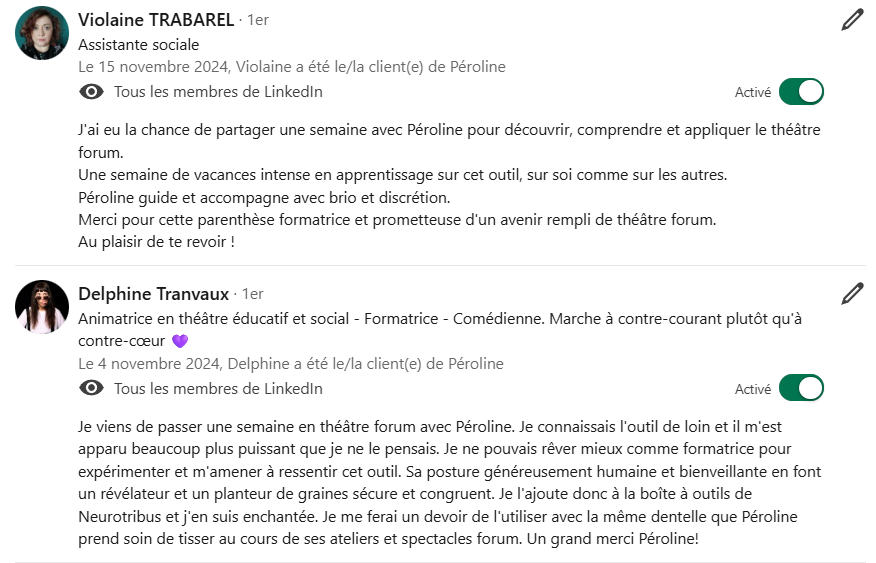The width and height of the screenshot is (876, 563).
Task: Change visibility 'Tous les membres de LinkedIn' for Delphine
Action: coord(218,388)
